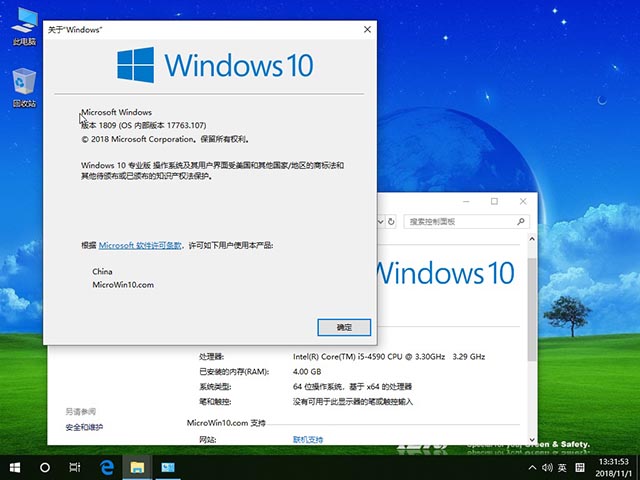Click the MicroWin10.com licensee text
The image size is (640, 480).
click(x=123, y=285)
